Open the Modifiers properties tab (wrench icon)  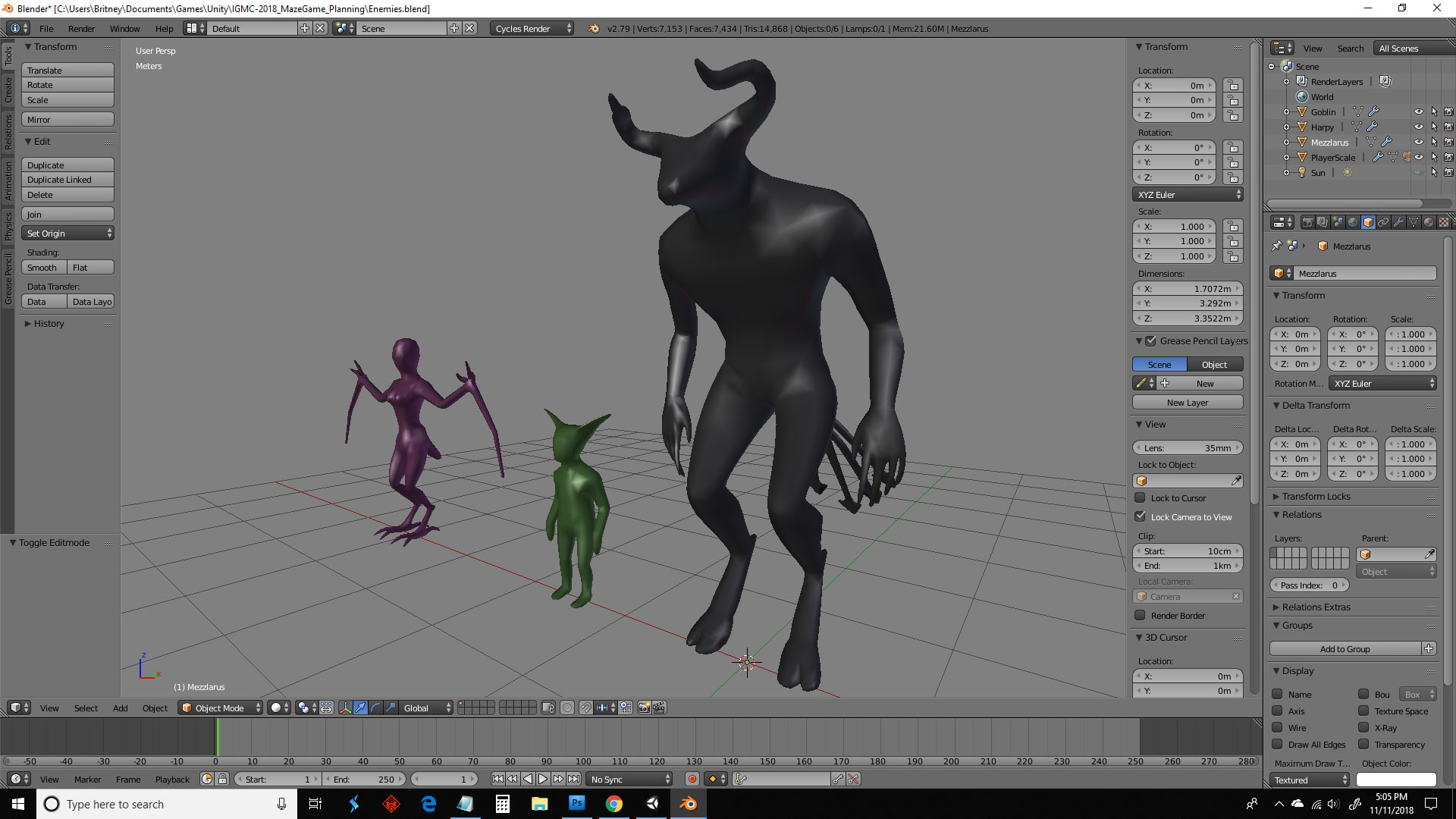(x=1398, y=222)
